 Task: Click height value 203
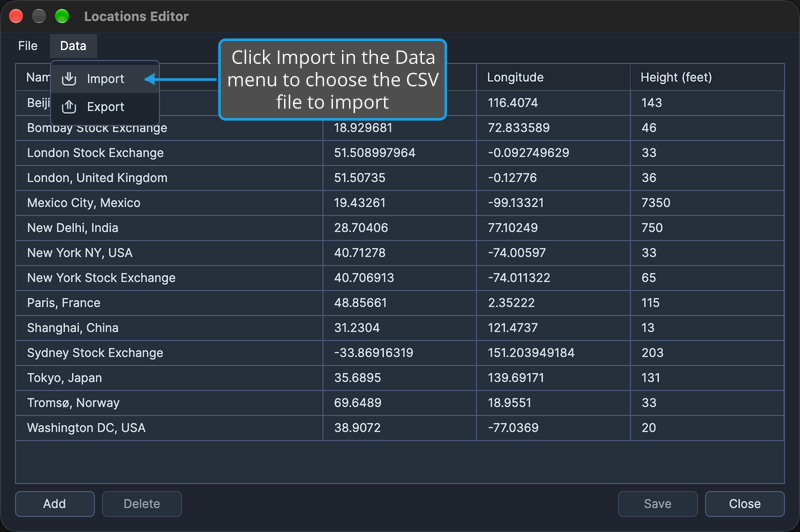tap(653, 353)
